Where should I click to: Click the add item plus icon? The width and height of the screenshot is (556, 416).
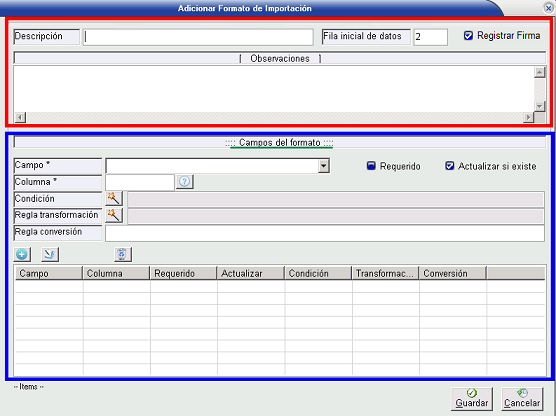(x=22, y=254)
